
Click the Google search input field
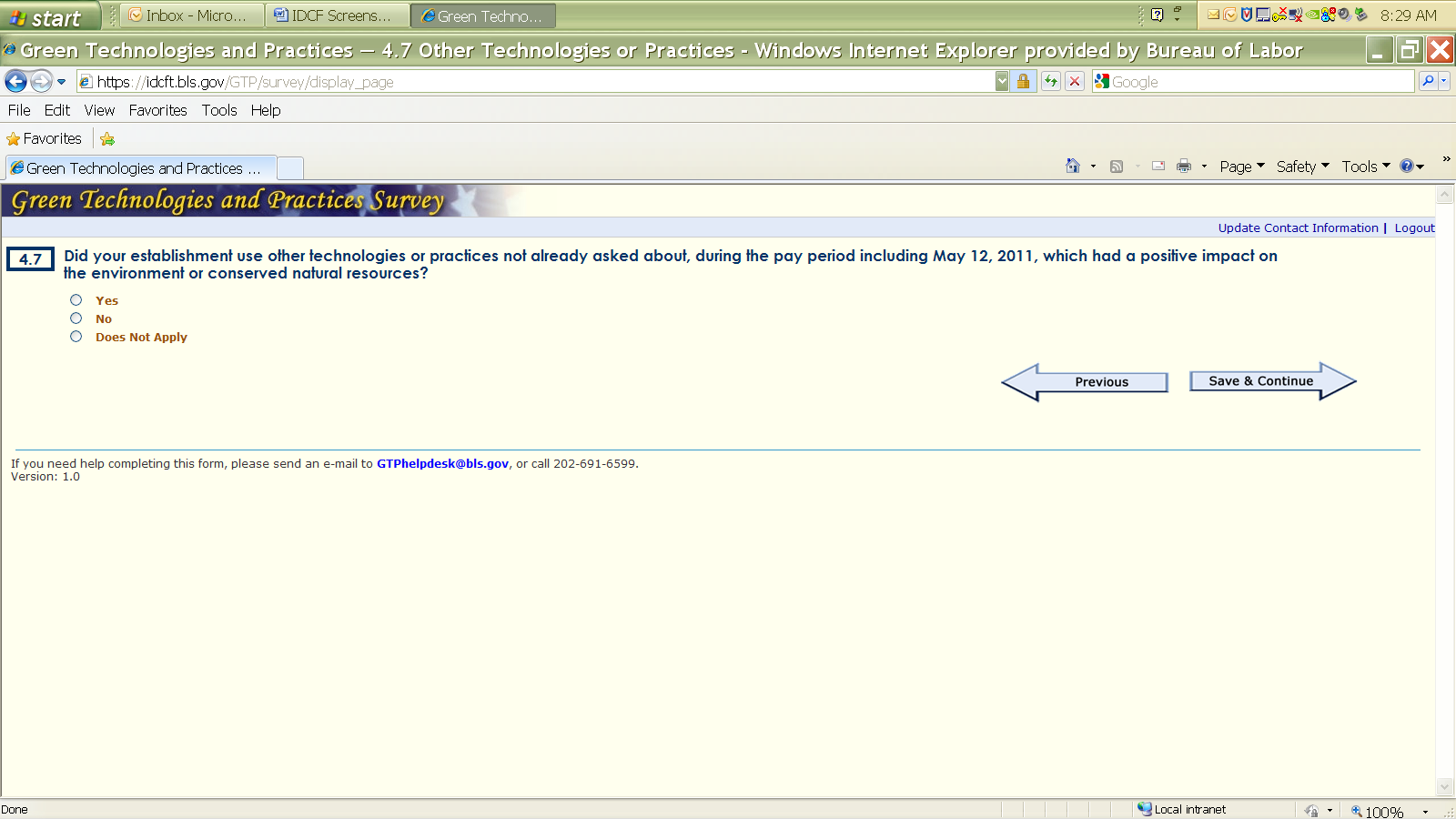[1260, 82]
